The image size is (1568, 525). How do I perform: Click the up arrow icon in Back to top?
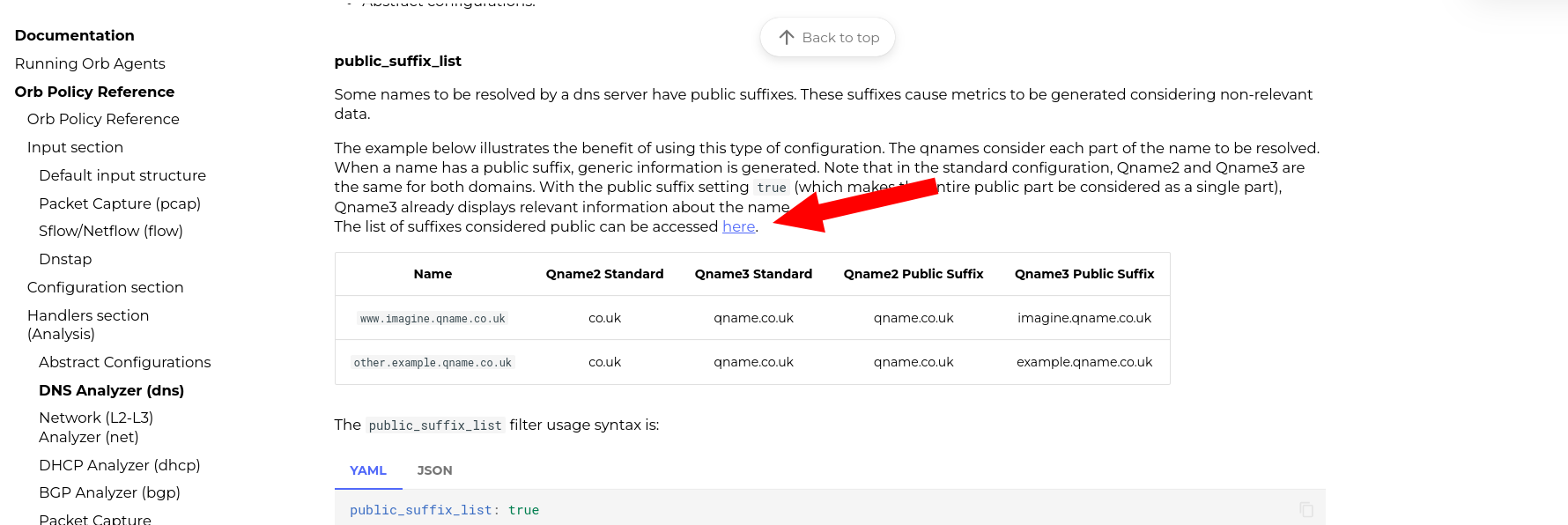(x=787, y=37)
